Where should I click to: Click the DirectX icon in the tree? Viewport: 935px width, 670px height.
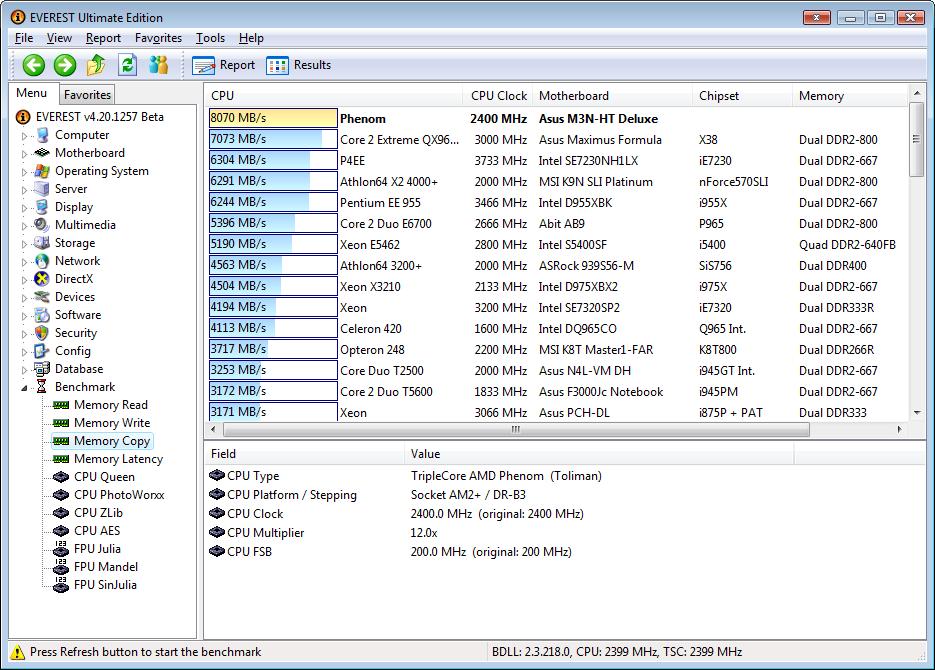click(42, 279)
